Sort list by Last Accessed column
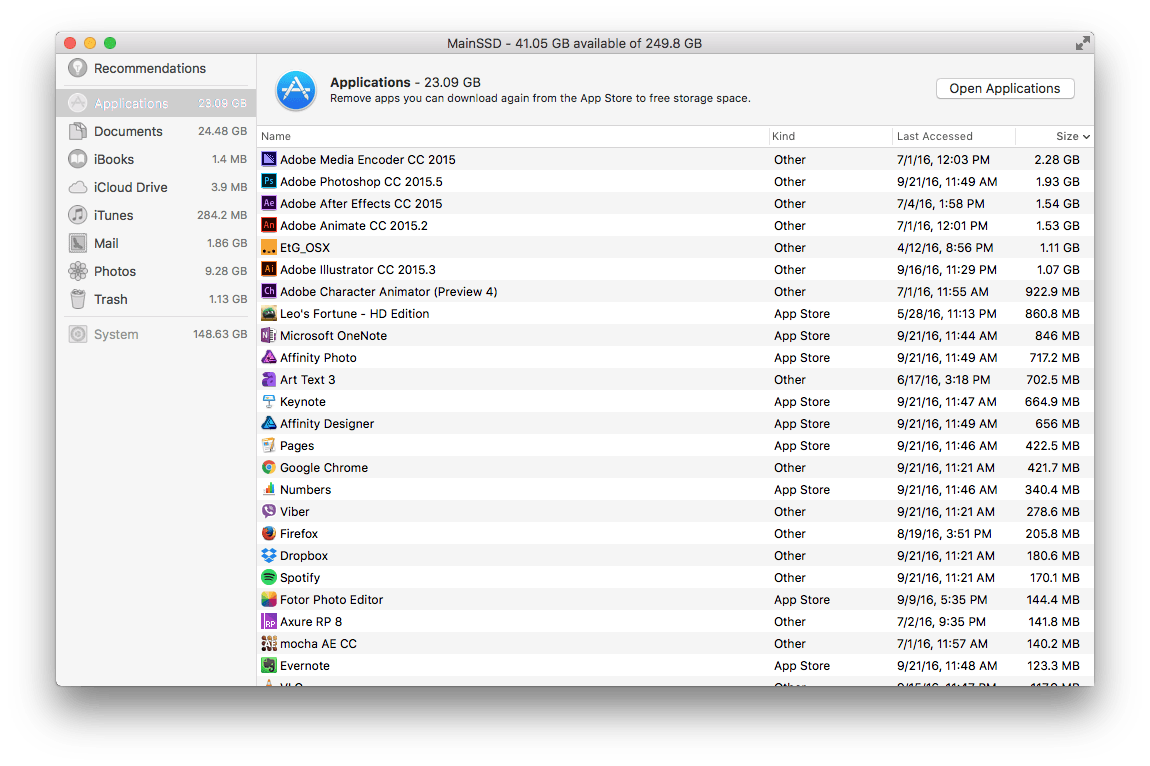 pos(934,137)
